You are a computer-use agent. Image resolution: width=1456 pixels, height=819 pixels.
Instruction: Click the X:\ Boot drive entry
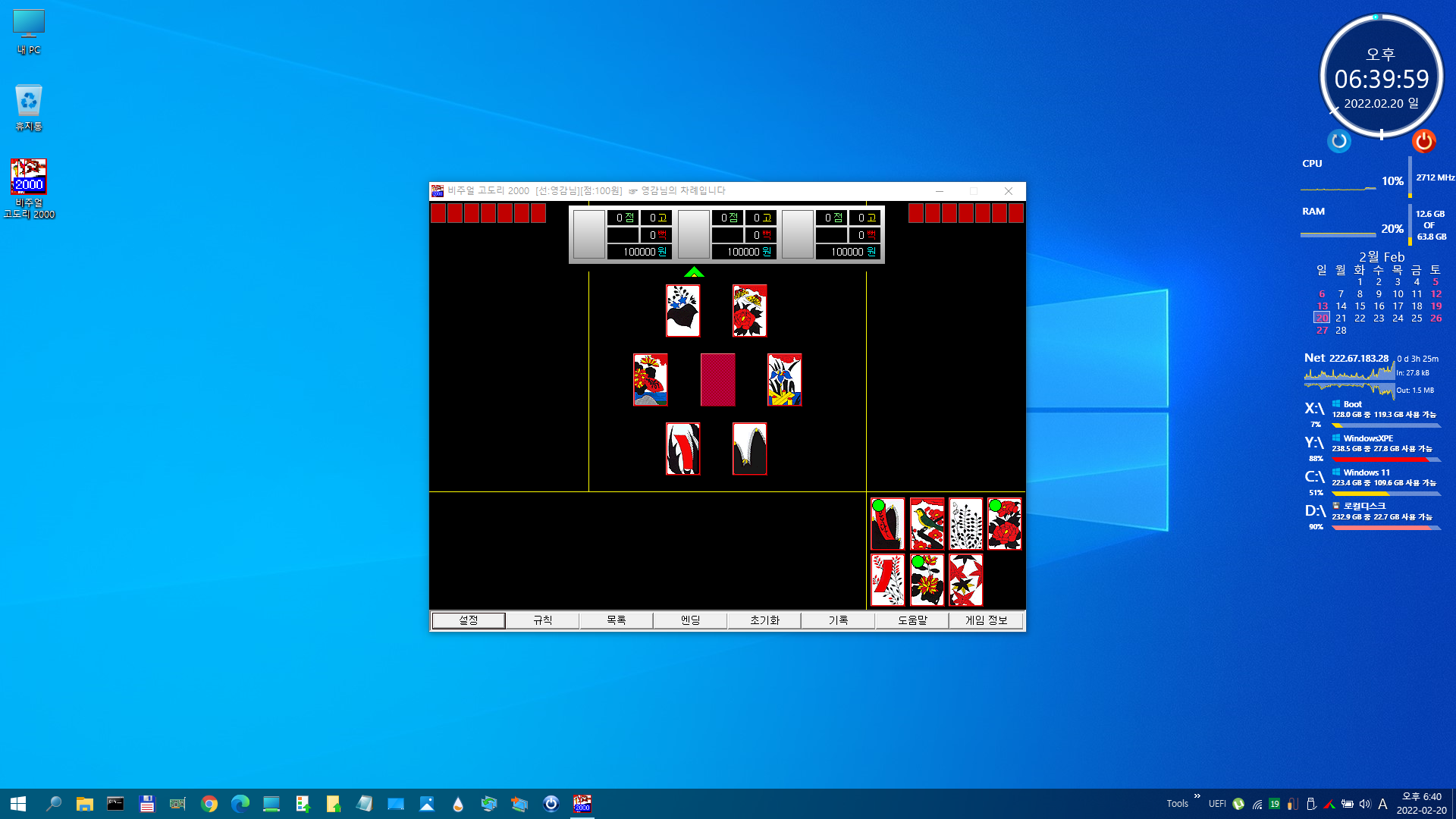pos(1371,413)
